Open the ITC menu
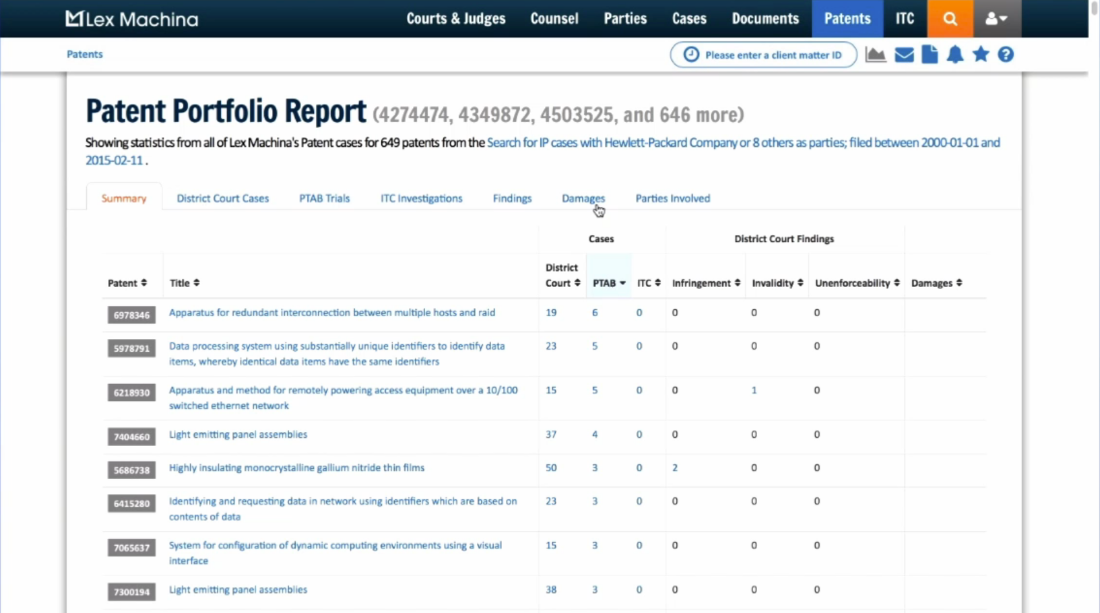Image resolution: width=1100 pixels, height=613 pixels. [x=905, y=19]
